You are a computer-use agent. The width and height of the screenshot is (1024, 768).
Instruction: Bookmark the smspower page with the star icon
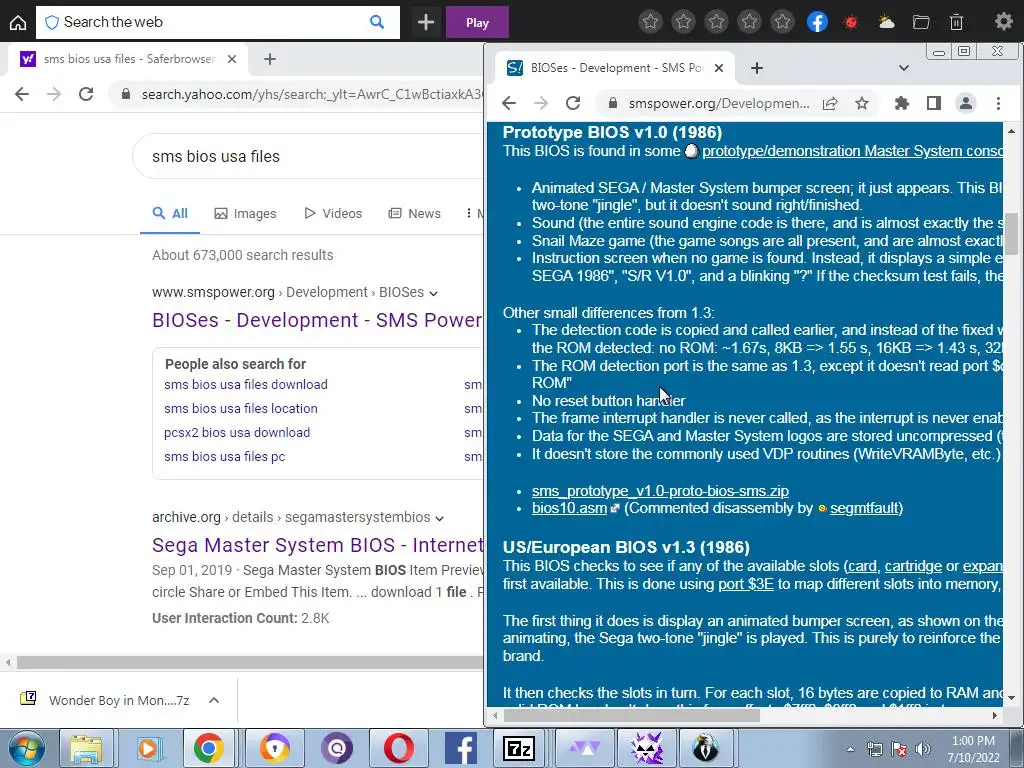coord(862,103)
